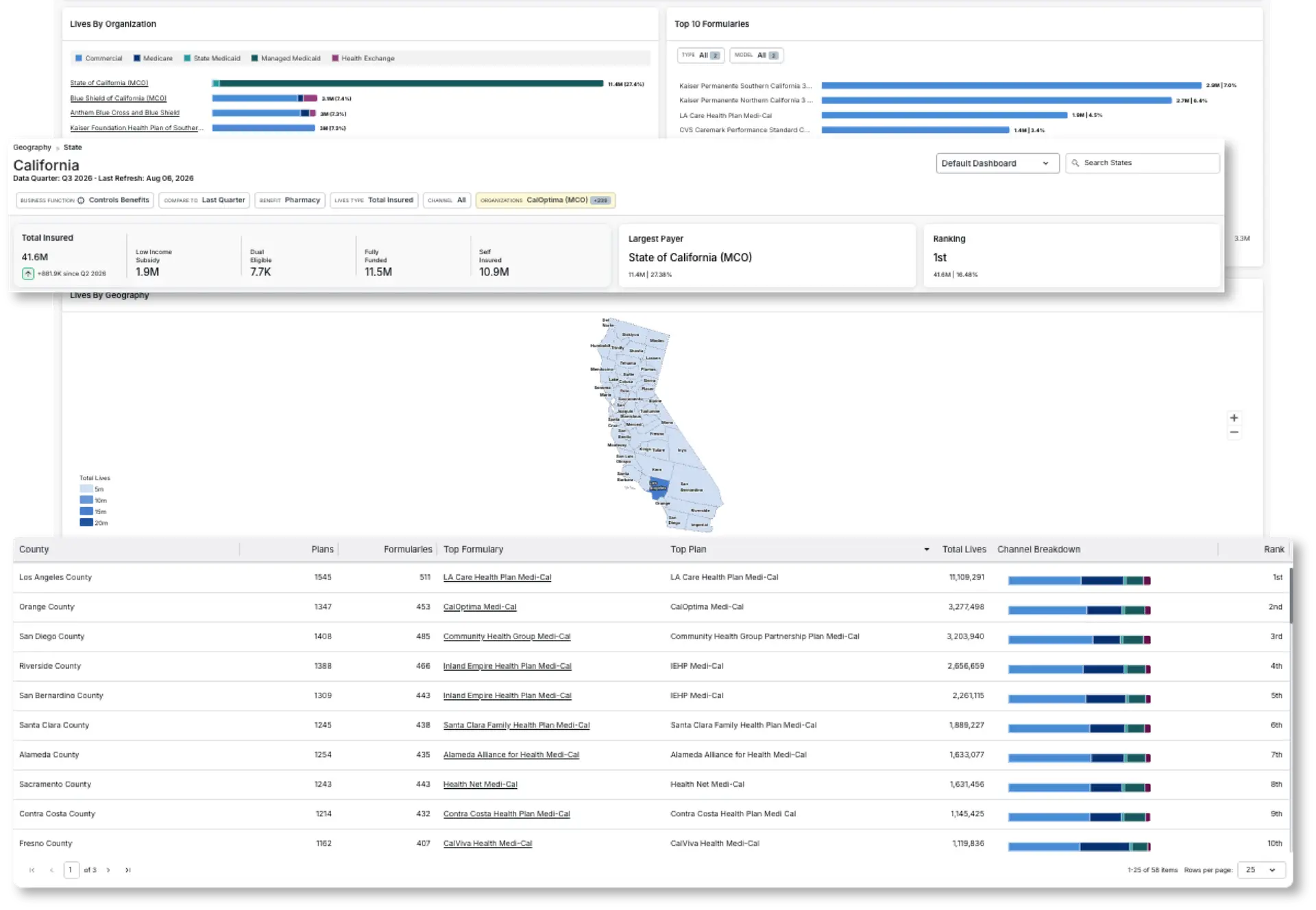
Task: Click Los Angeles County channel breakdown bar
Action: tap(1079, 580)
